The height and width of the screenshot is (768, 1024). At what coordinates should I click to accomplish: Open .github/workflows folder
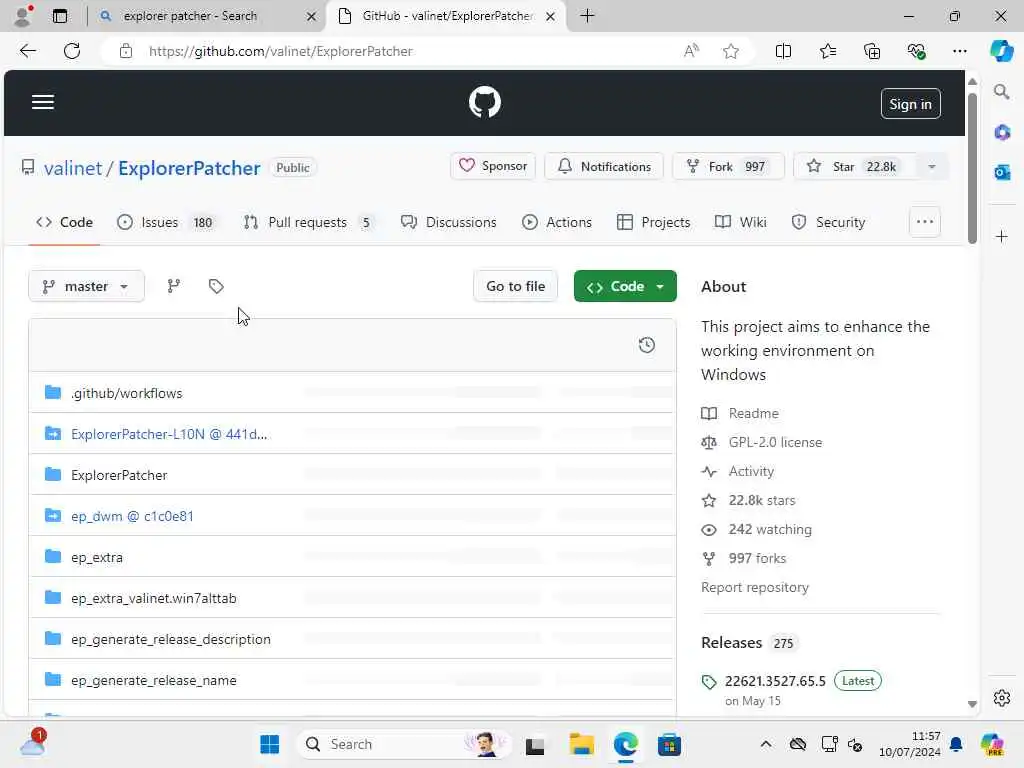click(127, 393)
